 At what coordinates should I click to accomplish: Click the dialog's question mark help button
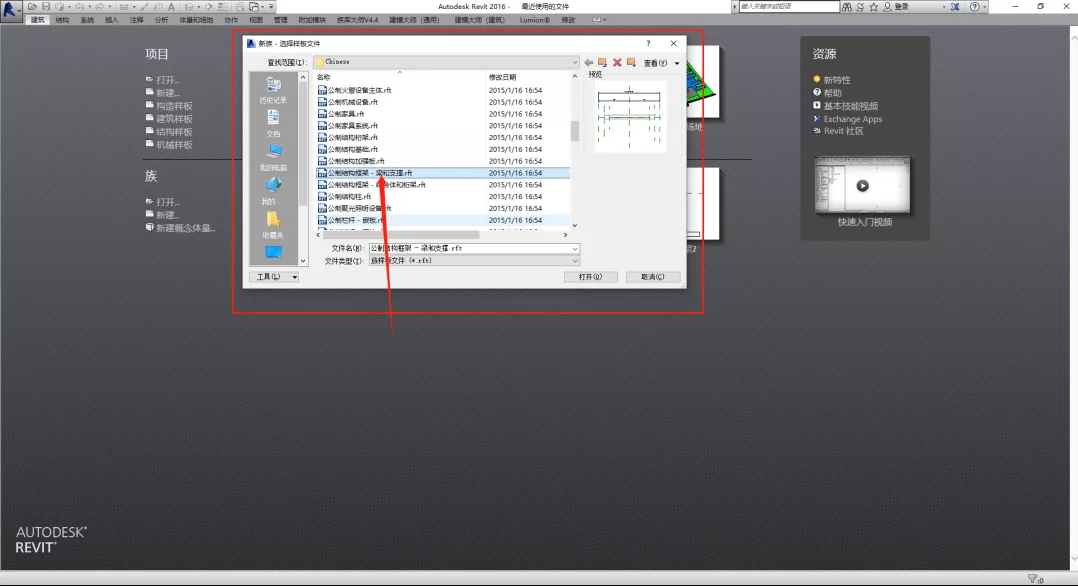pyautogui.click(x=648, y=43)
